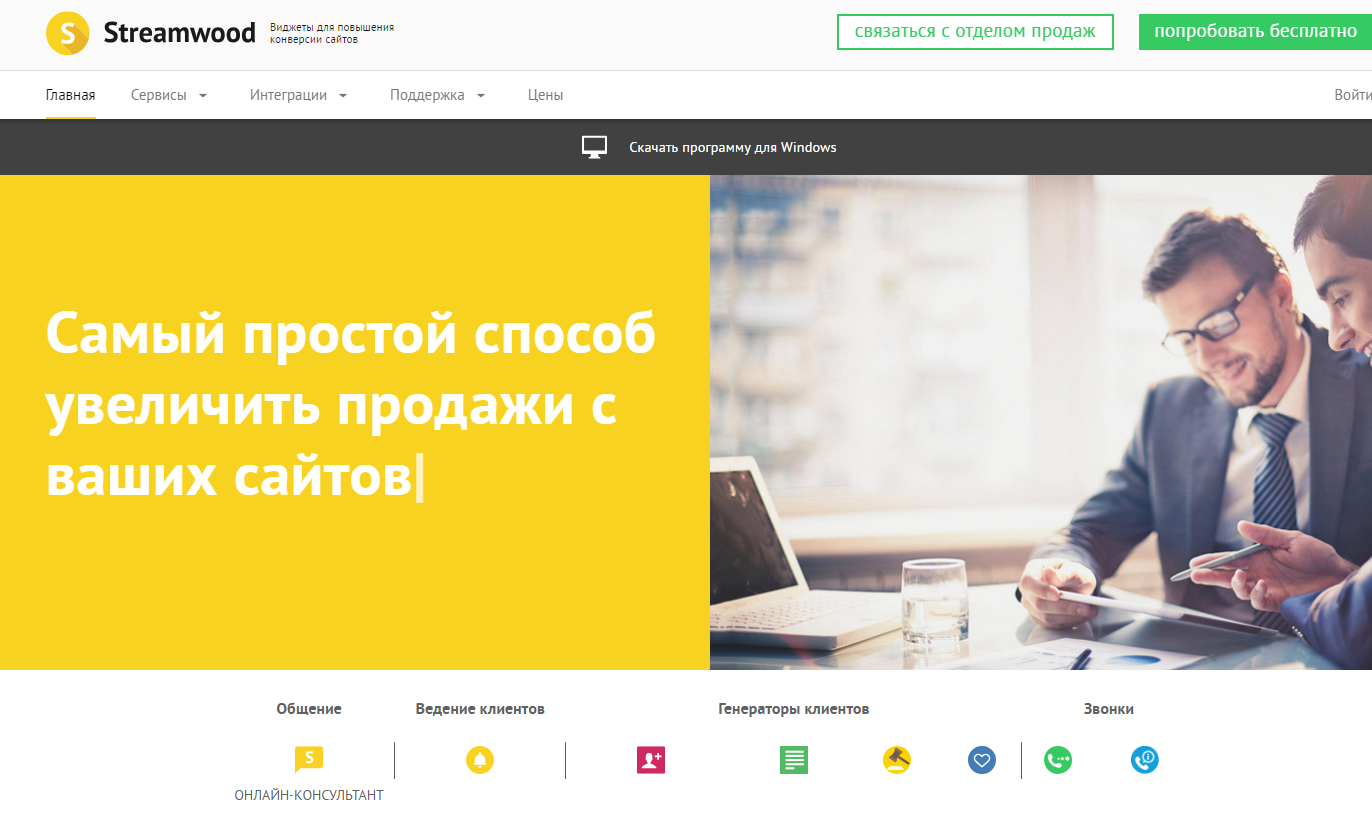Image resolution: width=1372 pixels, height=818 pixels.
Task: Click the monitor icon in the download bar
Action: 595,147
